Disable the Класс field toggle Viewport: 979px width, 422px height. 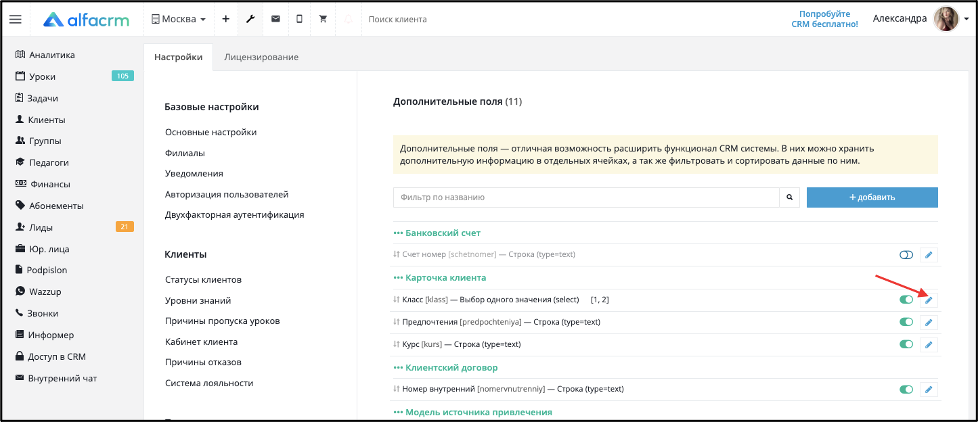(906, 300)
